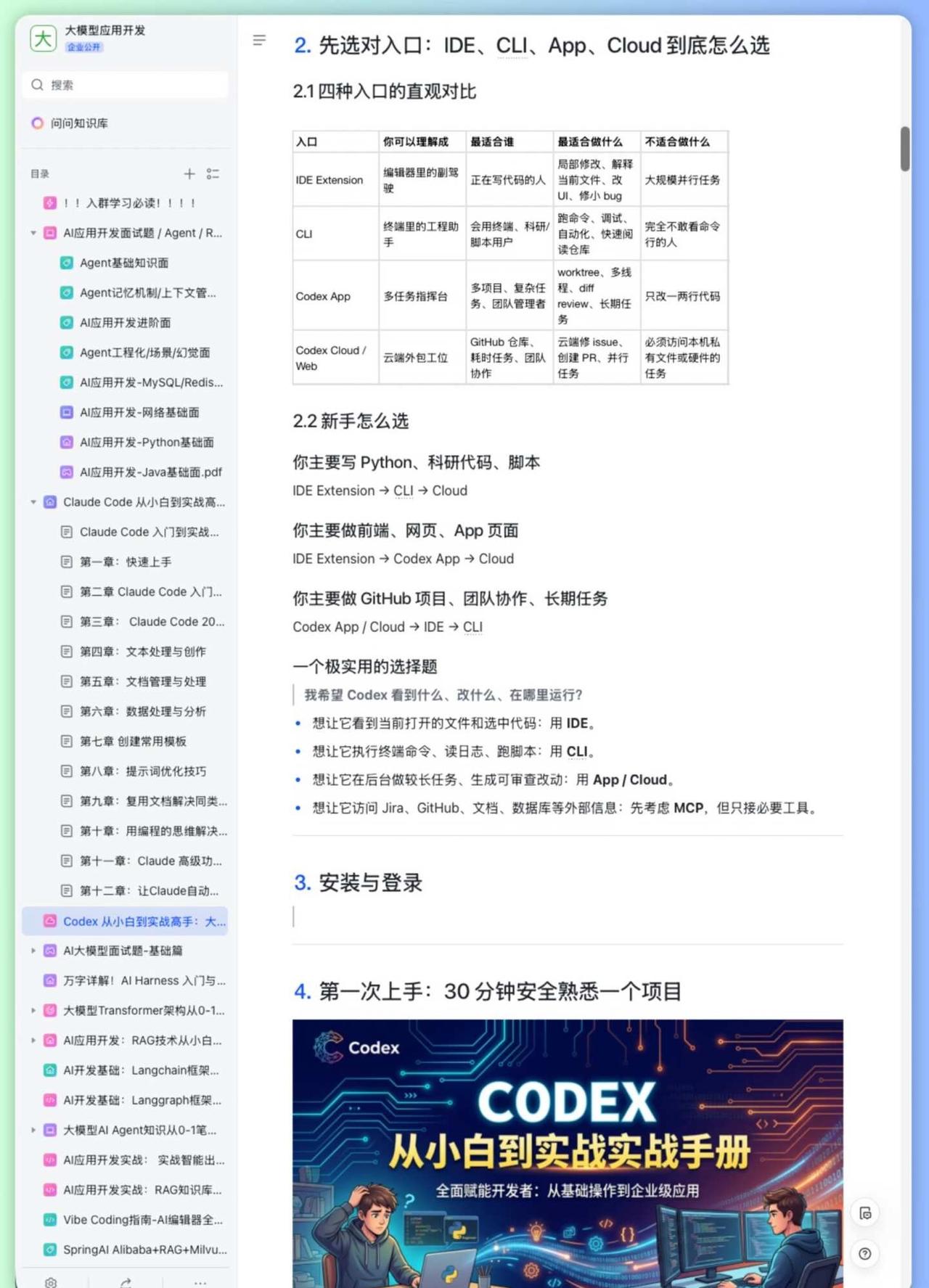Open 第二章 Claude Code 入门 chapter

coord(150,591)
